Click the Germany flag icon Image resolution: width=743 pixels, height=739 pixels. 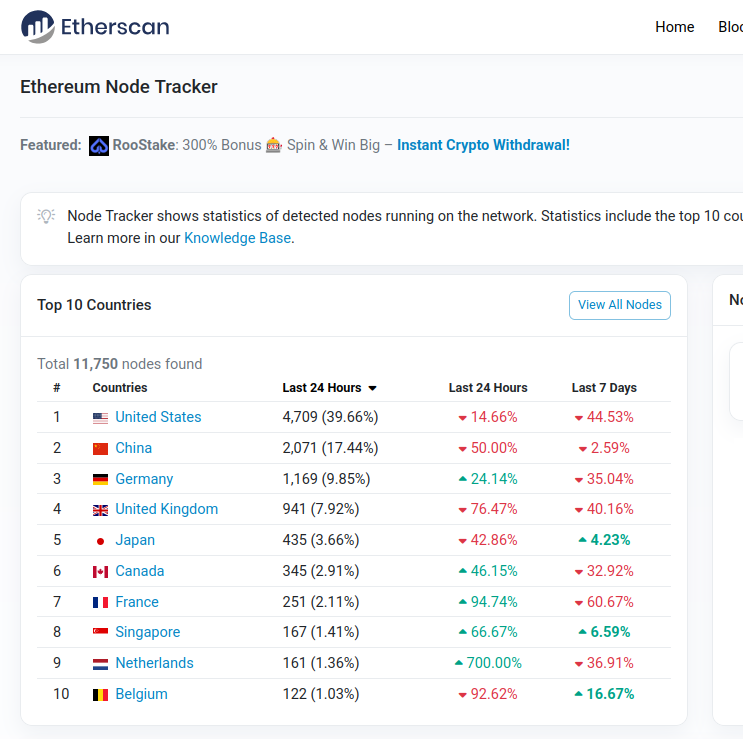click(100, 479)
